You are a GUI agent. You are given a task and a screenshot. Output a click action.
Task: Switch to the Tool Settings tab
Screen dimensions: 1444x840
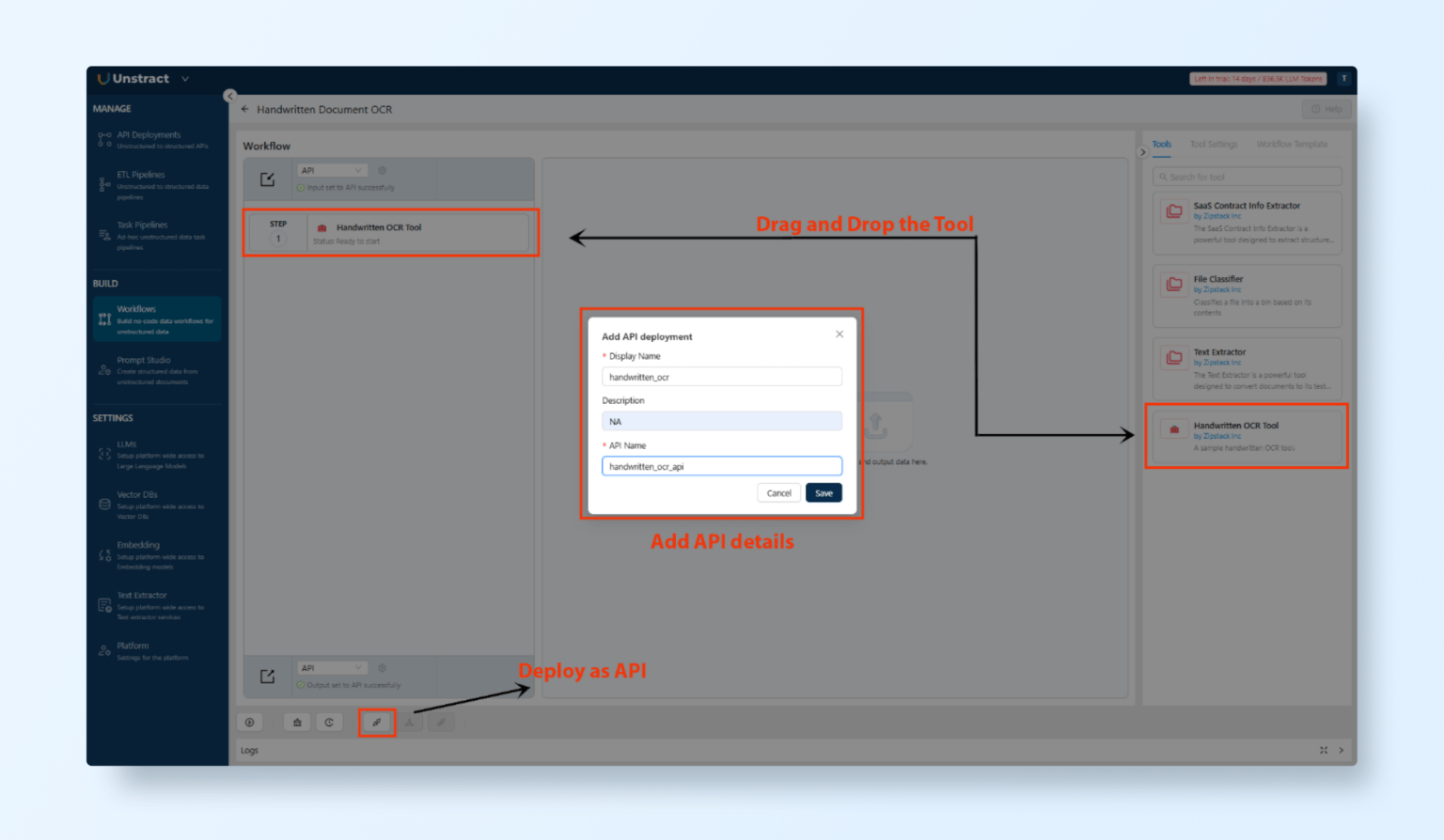[x=1214, y=144]
